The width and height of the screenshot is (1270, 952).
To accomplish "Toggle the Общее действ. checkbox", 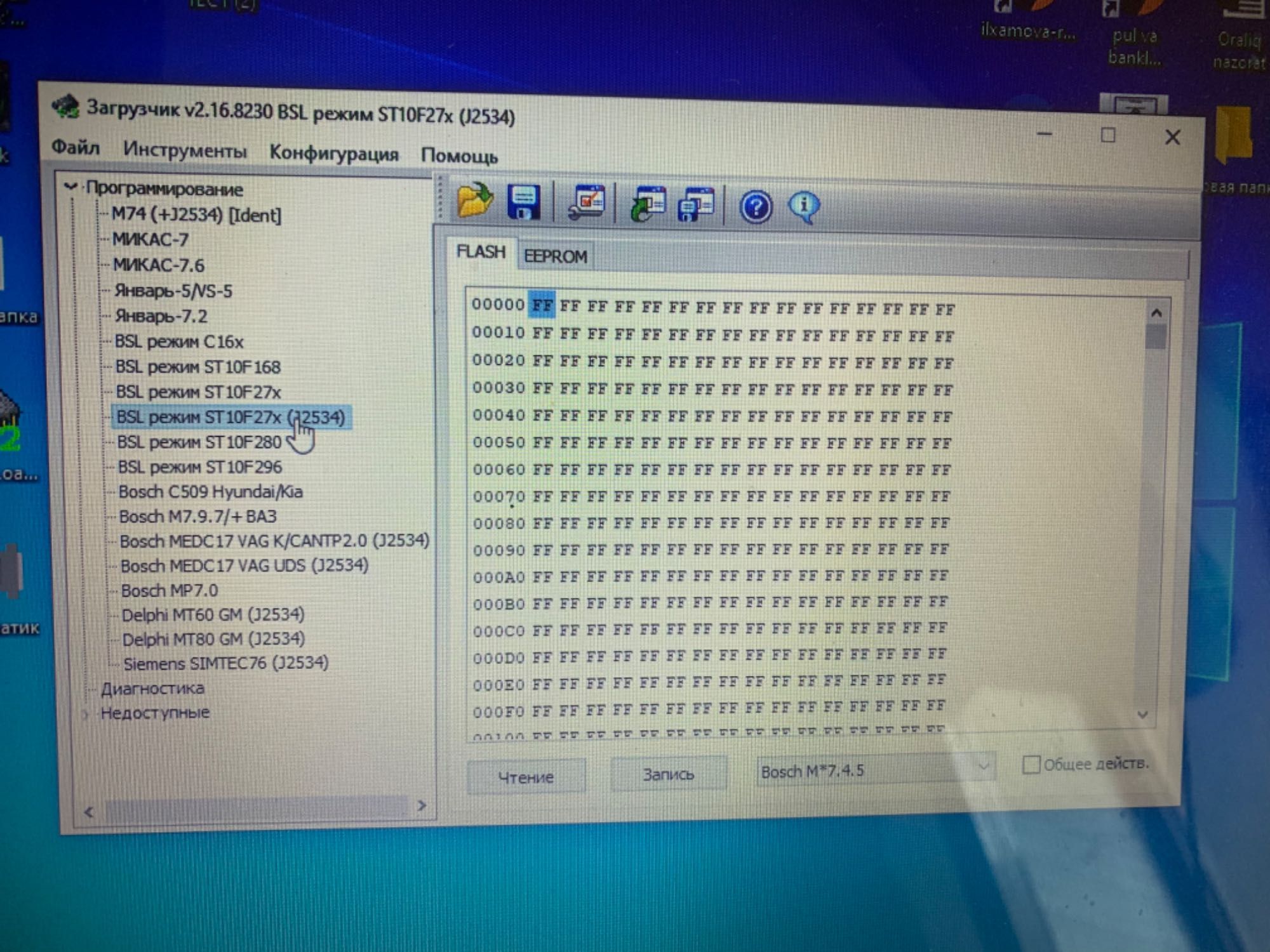I will 1031,765.
